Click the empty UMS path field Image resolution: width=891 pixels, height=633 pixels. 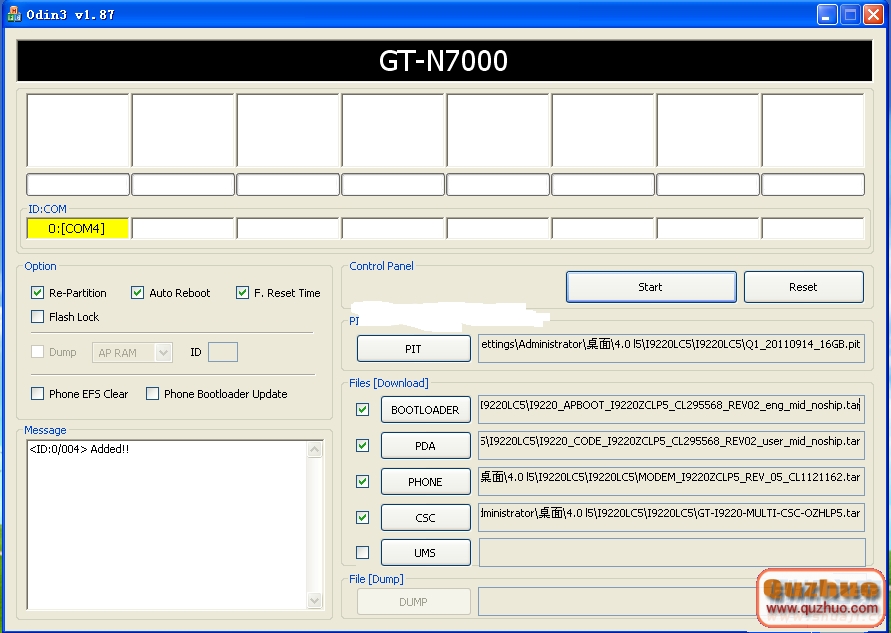(672, 552)
